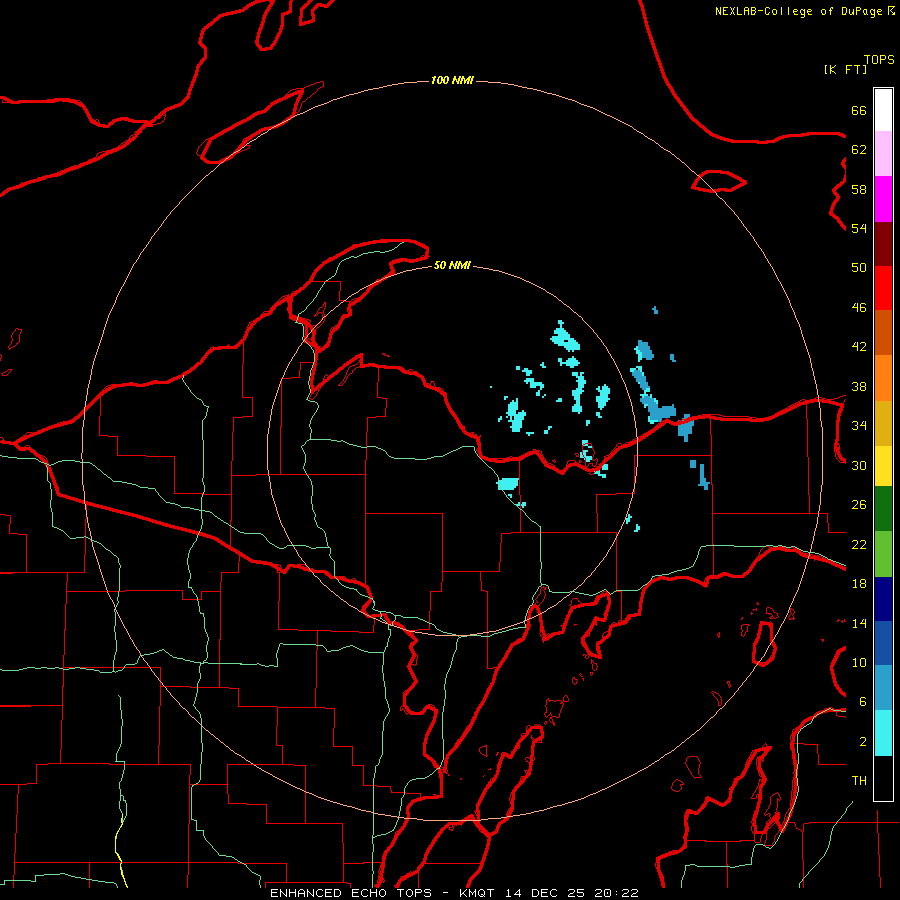Click the 14 legend value
The image size is (900, 900).
(x=859, y=623)
